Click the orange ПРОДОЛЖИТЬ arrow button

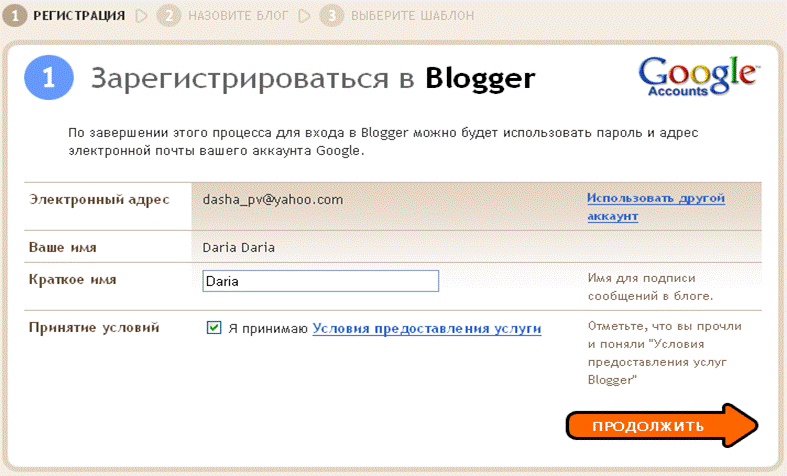coord(662,425)
